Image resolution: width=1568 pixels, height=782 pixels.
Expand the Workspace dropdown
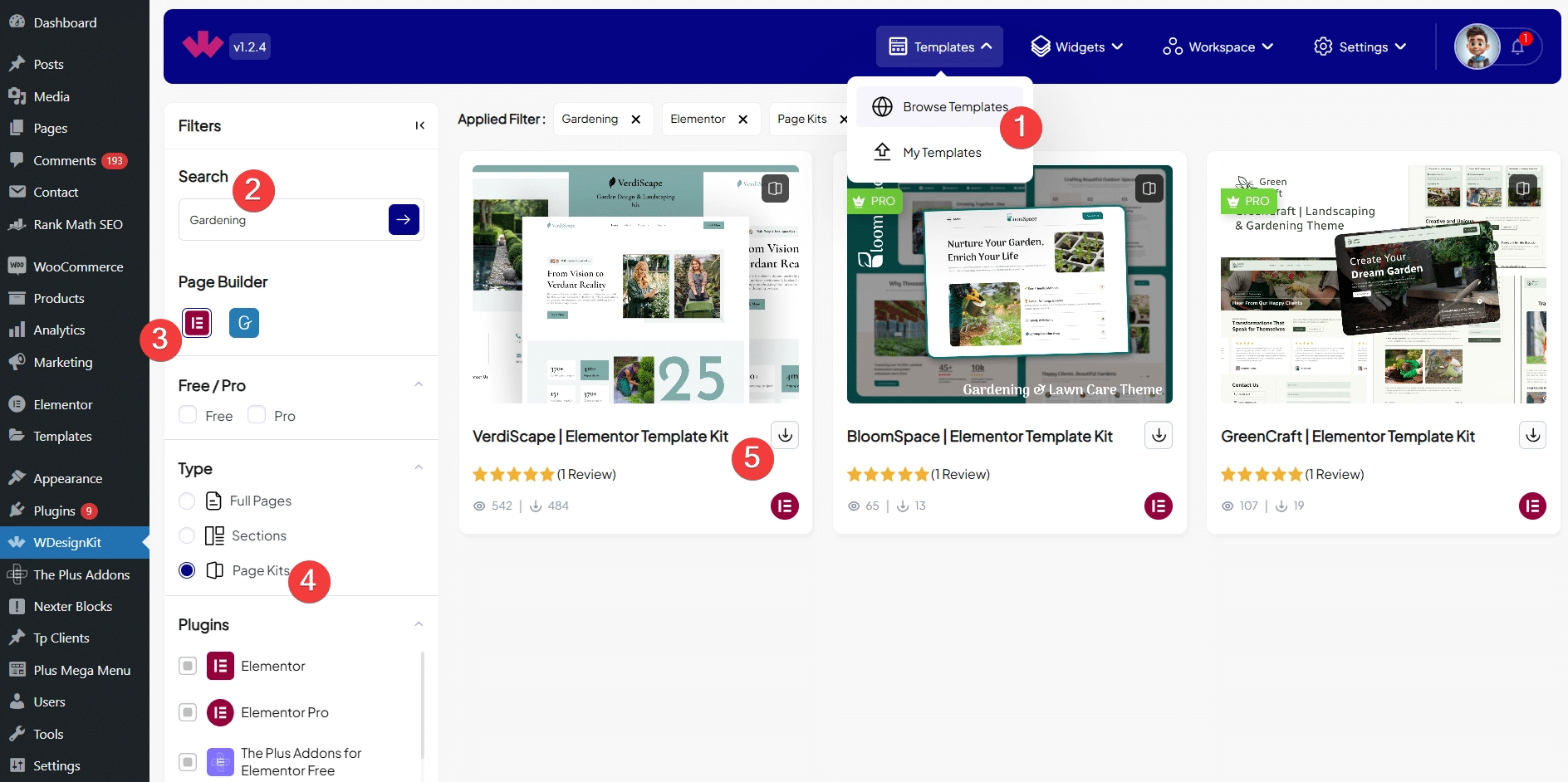tap(1218, 46)
